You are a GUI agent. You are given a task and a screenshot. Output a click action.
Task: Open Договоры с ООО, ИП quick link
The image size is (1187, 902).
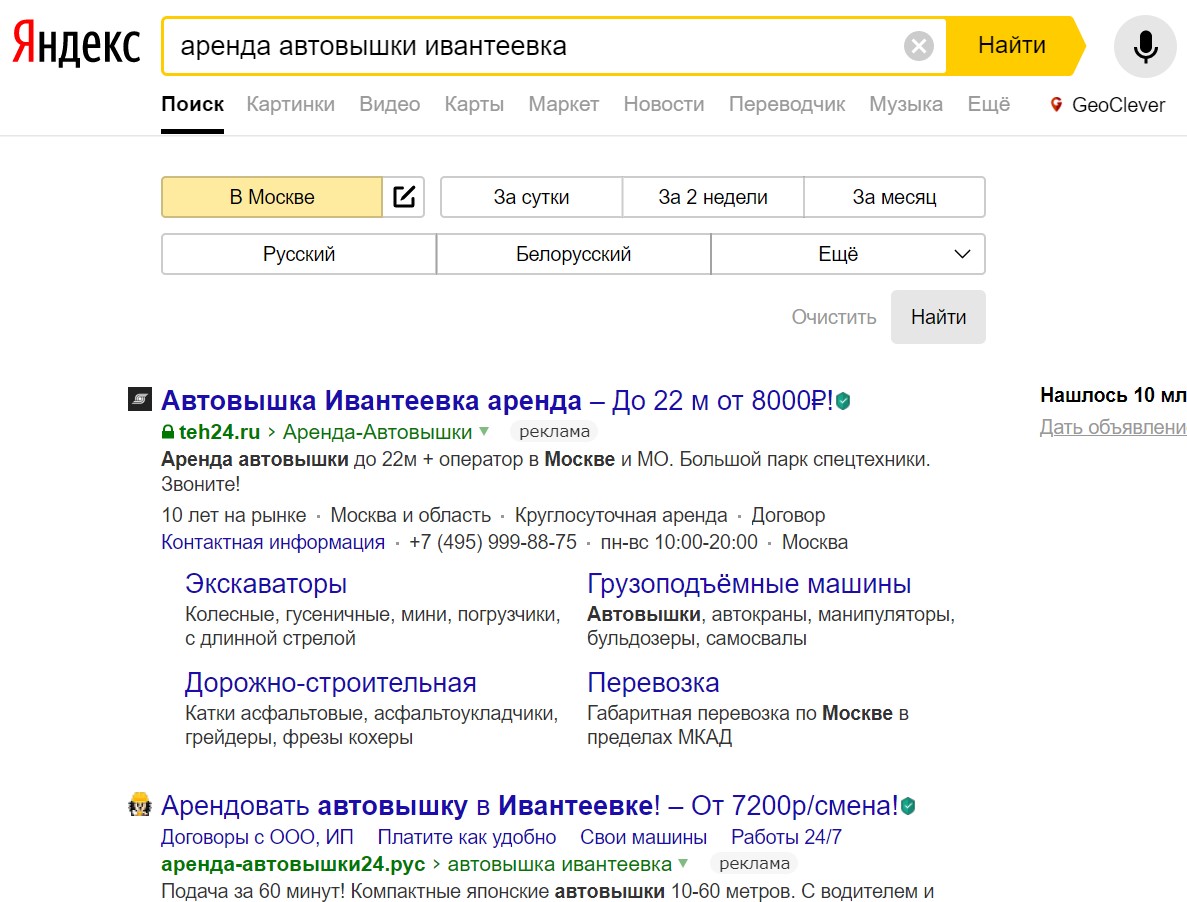pos(257,838)
